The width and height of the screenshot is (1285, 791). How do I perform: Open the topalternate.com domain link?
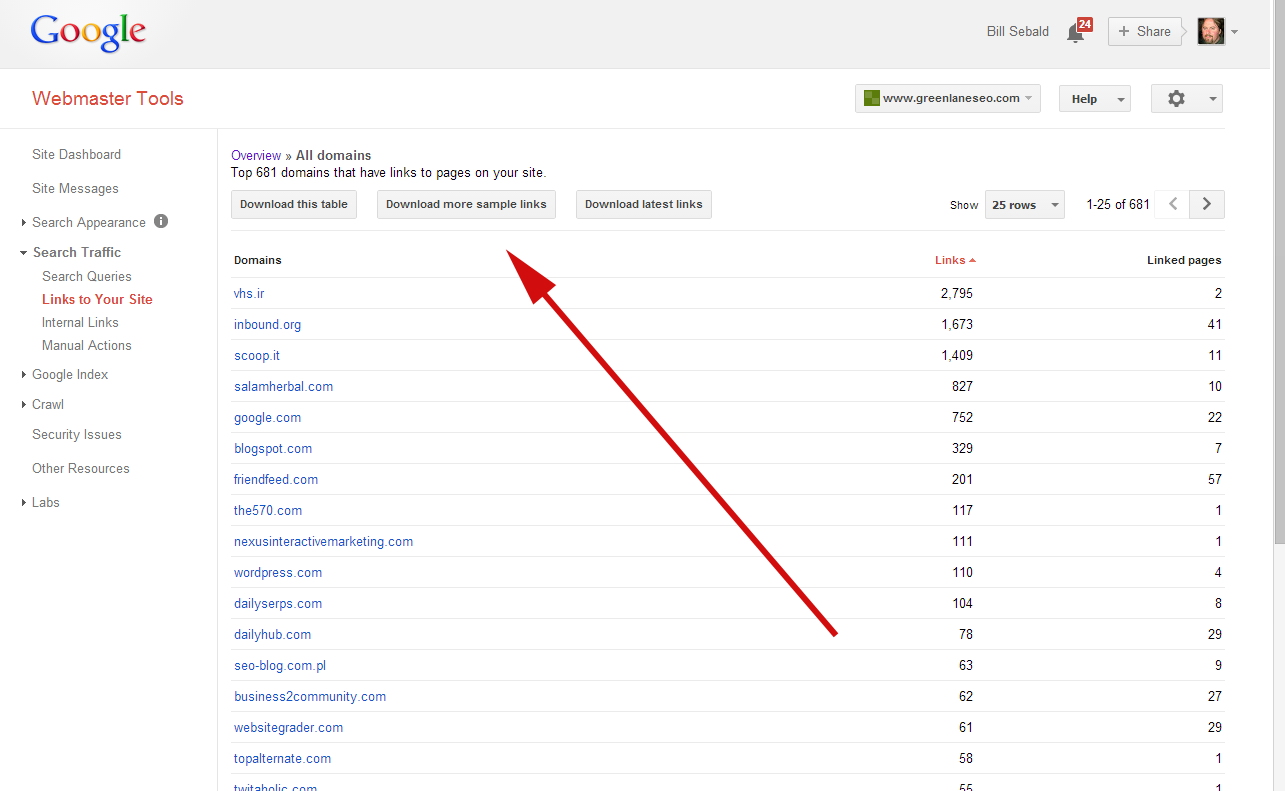pyautogui.click(x=282, y=758)
